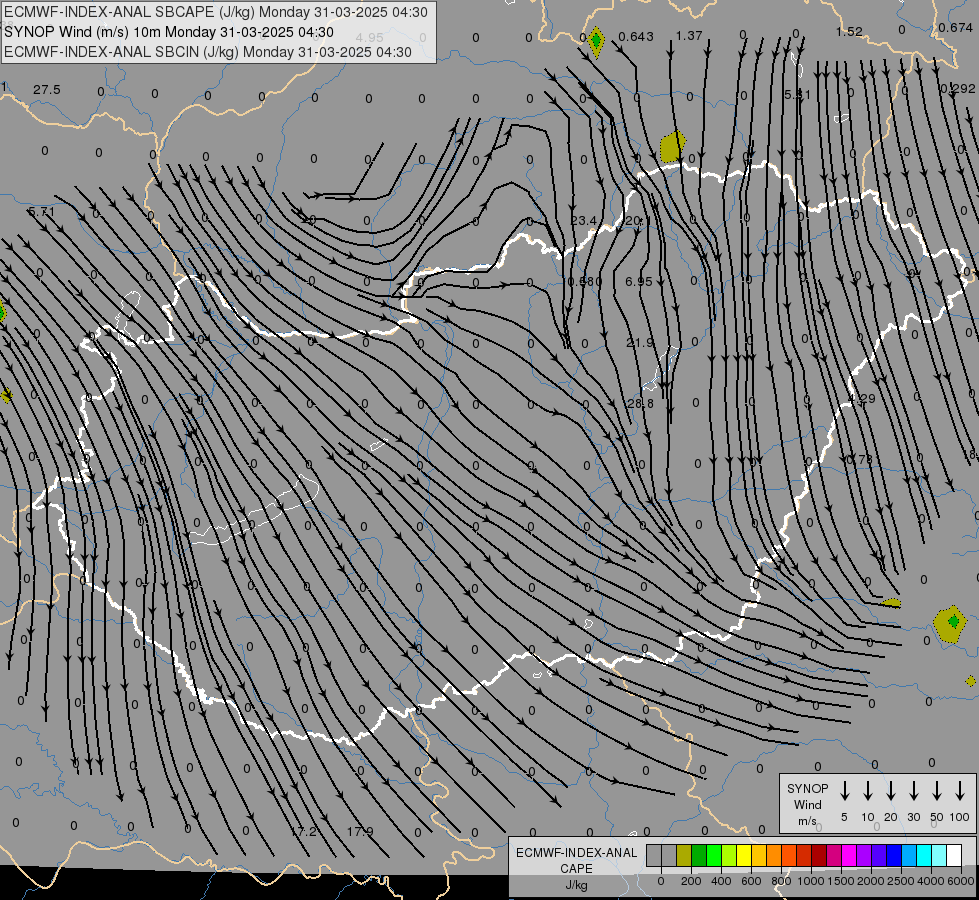
Task: Click the 10 m/s wind arrow in legend
Action: pyautogui.click(x=868, y=791)
